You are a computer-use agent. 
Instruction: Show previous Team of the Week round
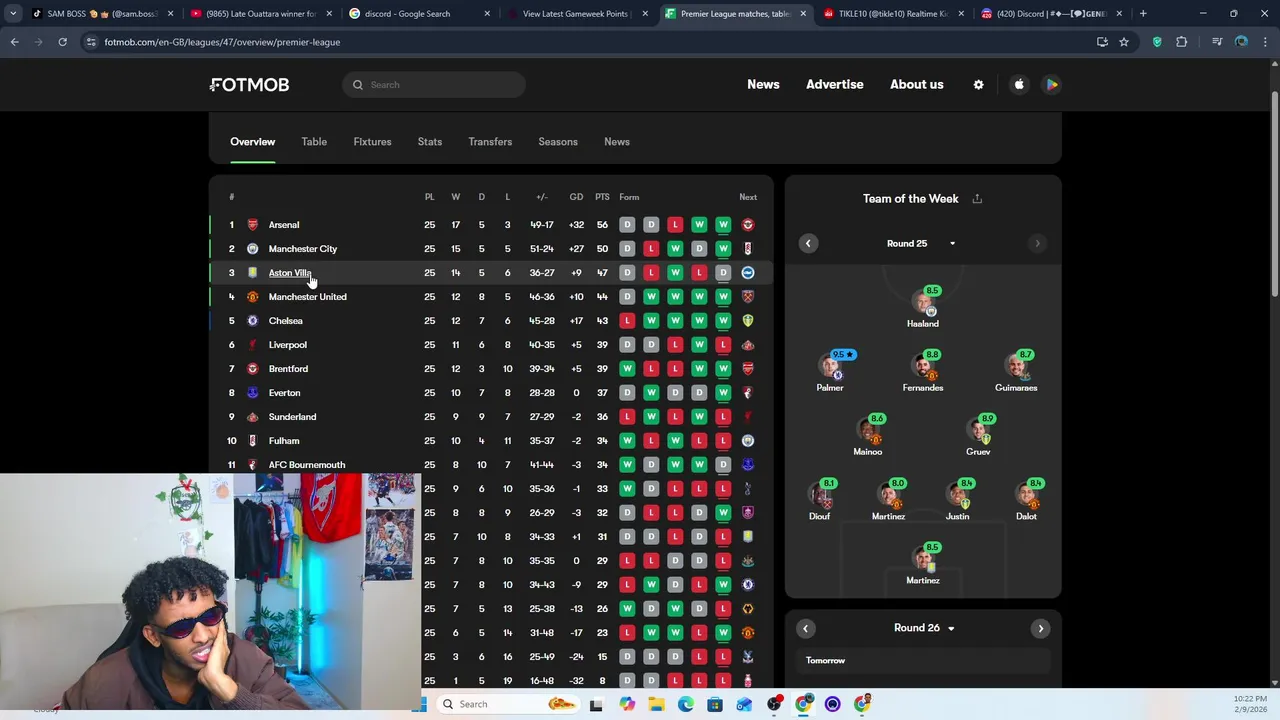(x=808, y=244)
